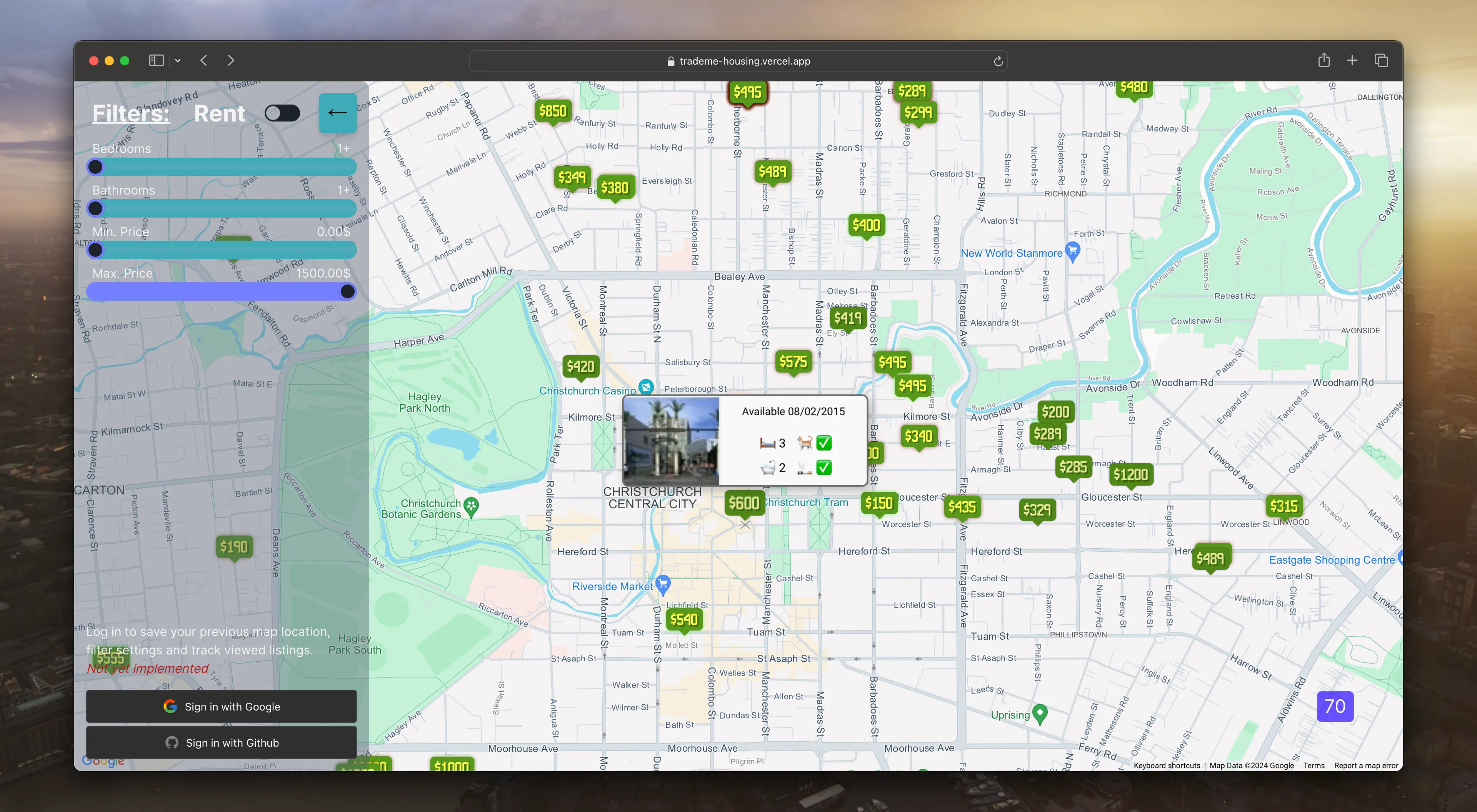Toggle the Rent switch

(x=282, y=113)
